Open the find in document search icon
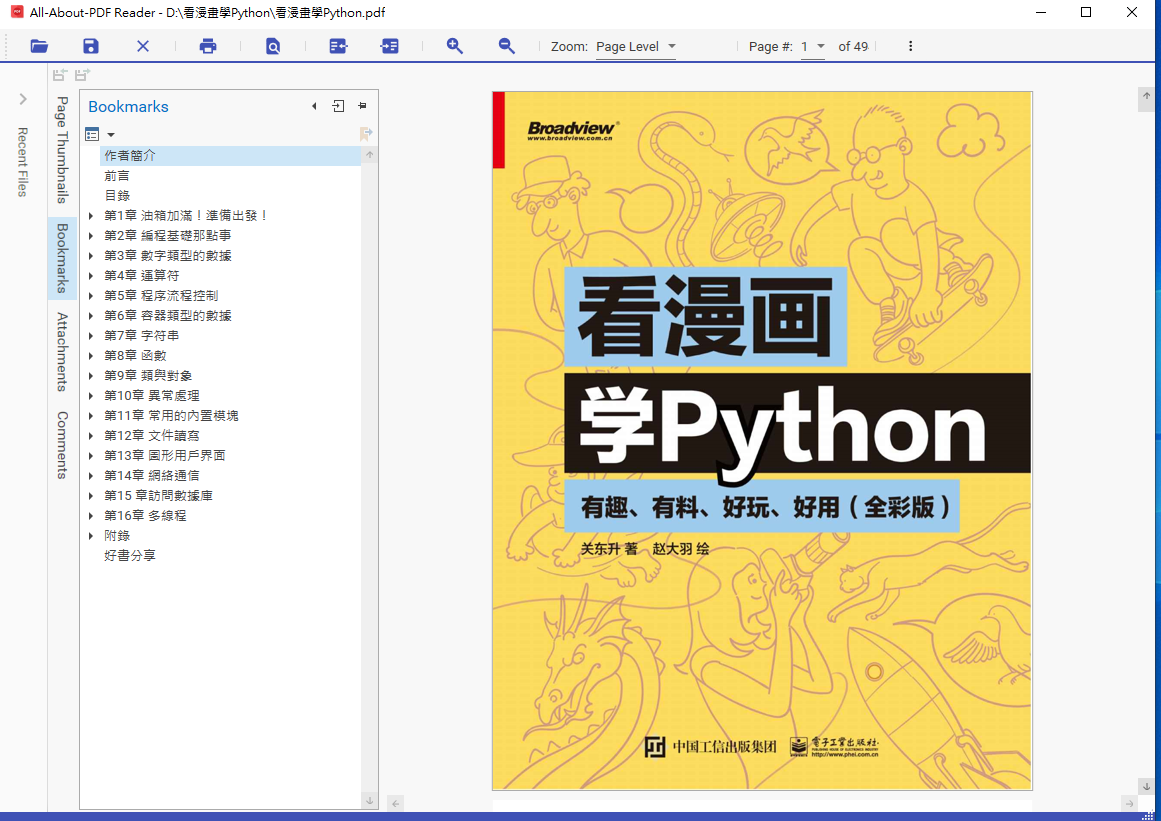The height and width of the screenshot is (821, 1161). [x=273, y=46]
